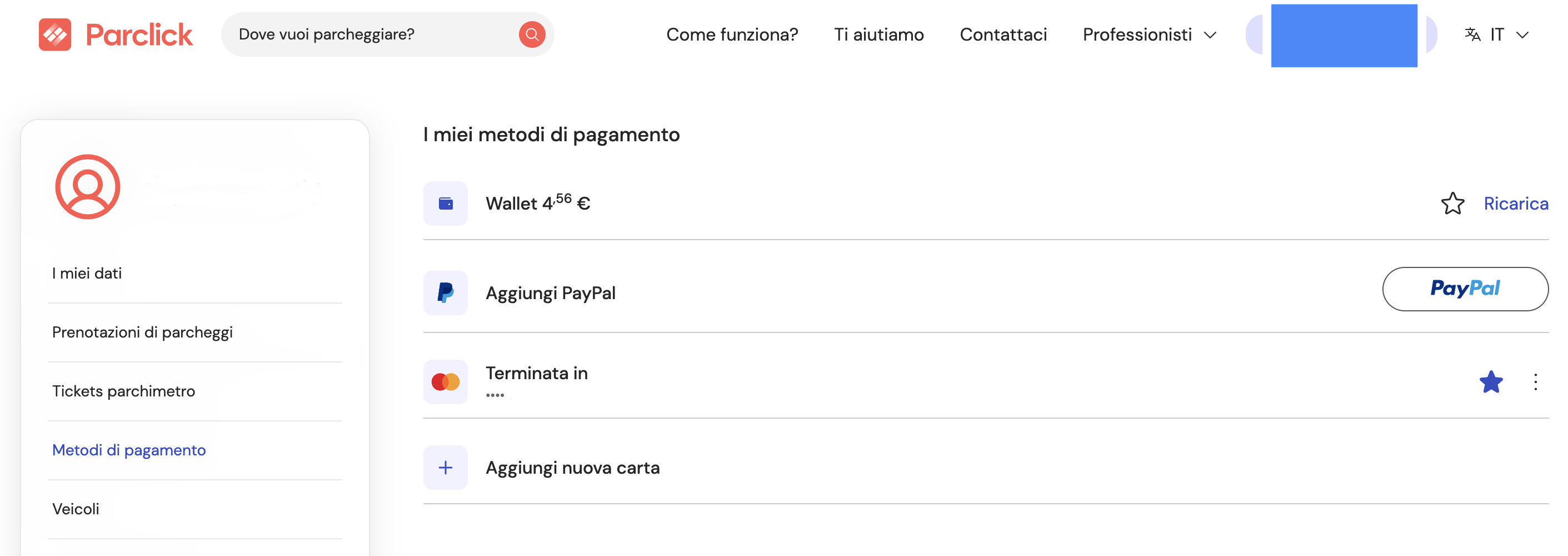Image resolution: width=1568 pixels, height=556 pixels.
Task: Select Prenotazioni di parcheggi in sidebar
Action: (x=142, y=332)
